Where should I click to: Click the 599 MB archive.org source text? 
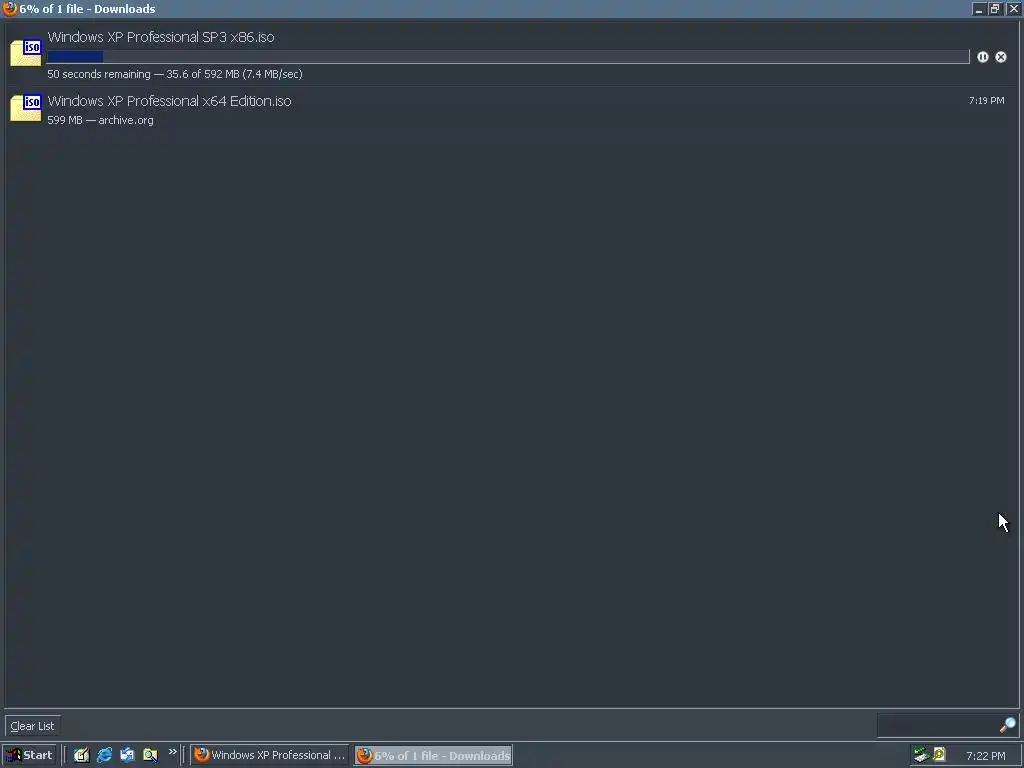coord(100,120)
